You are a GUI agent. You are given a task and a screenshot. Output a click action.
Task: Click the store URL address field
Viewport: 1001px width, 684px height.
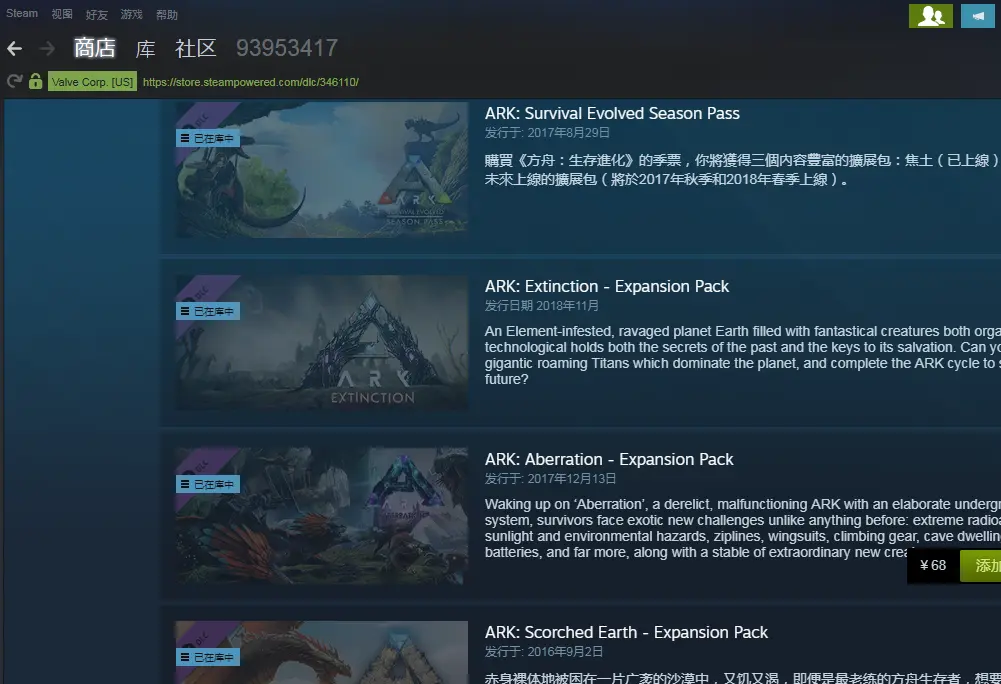click(x=251, y=82)
